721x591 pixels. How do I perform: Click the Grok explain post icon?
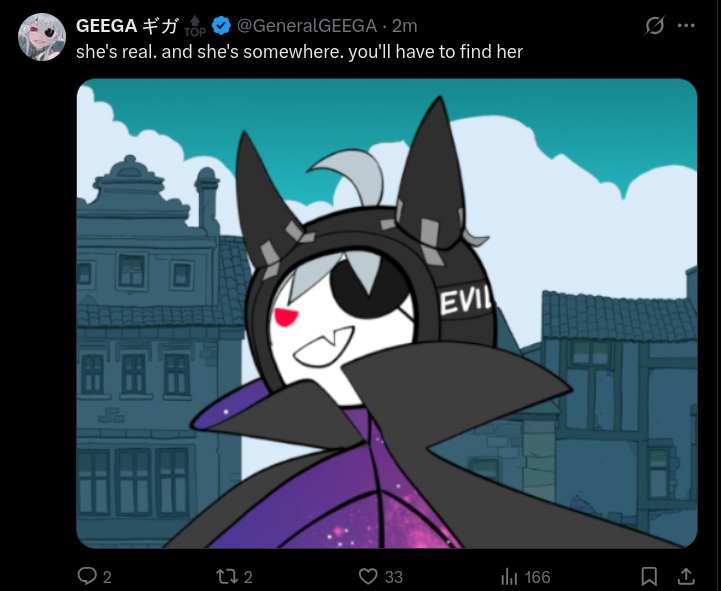pyautogui.click(x=654, y=26)
